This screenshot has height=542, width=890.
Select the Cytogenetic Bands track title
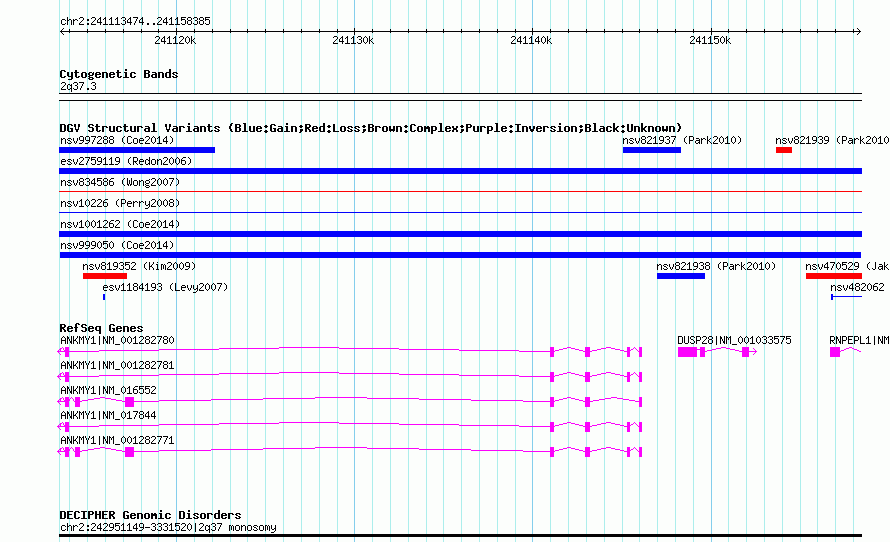click(119, 74)
